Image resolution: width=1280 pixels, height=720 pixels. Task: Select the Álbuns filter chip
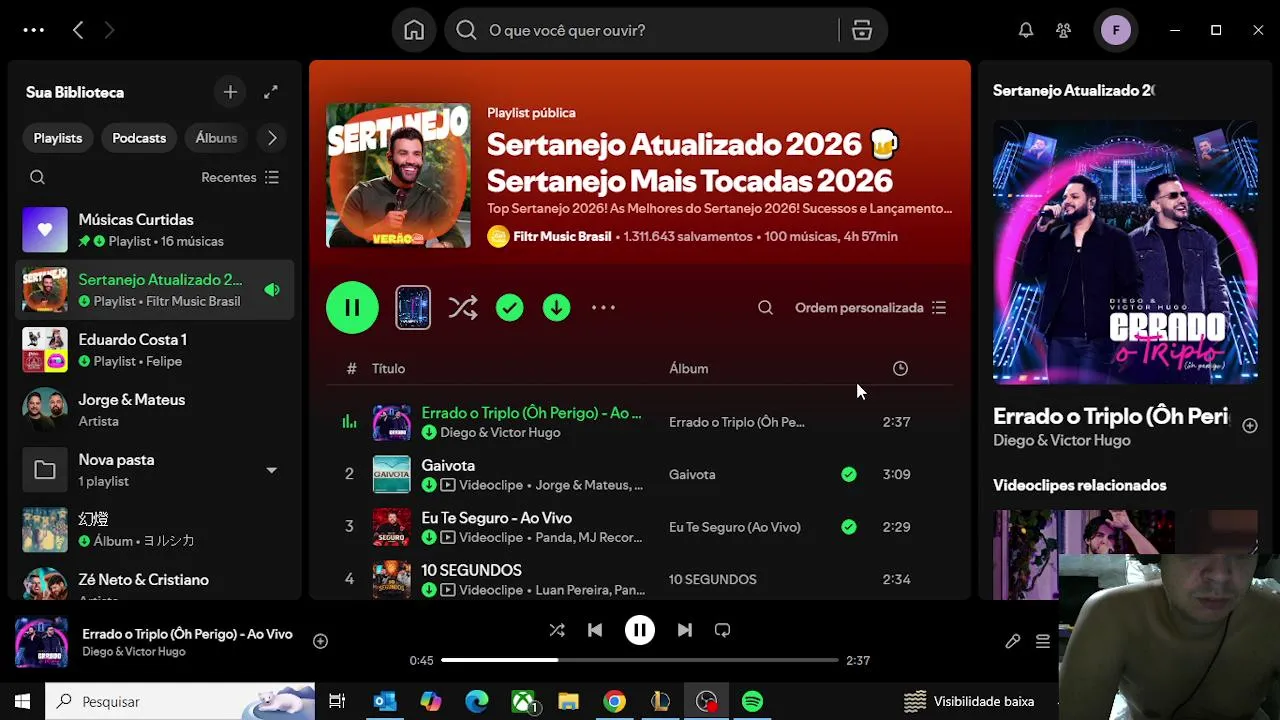[x=216, y=138]
